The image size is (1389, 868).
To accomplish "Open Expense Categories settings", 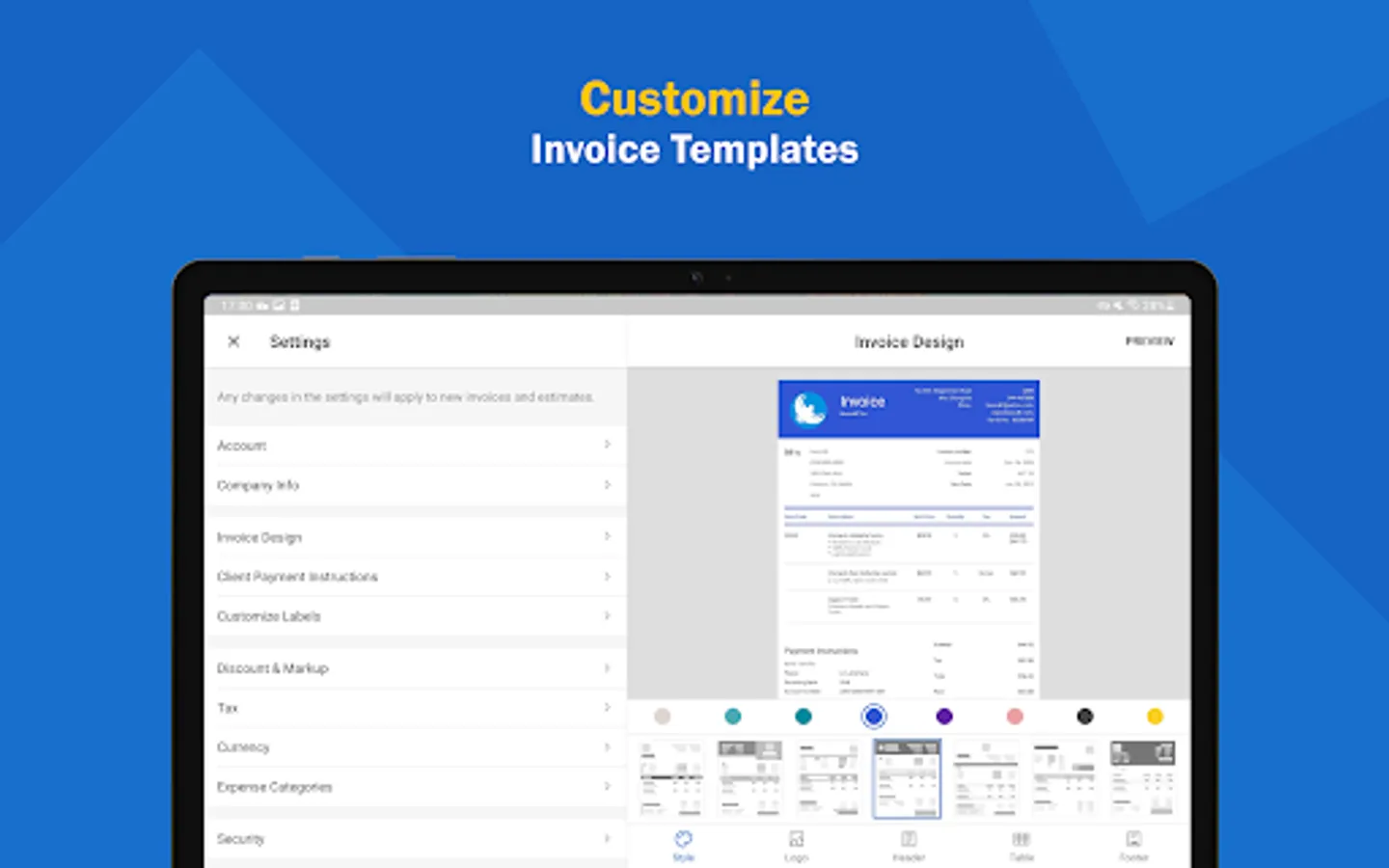I will (416, 787).
